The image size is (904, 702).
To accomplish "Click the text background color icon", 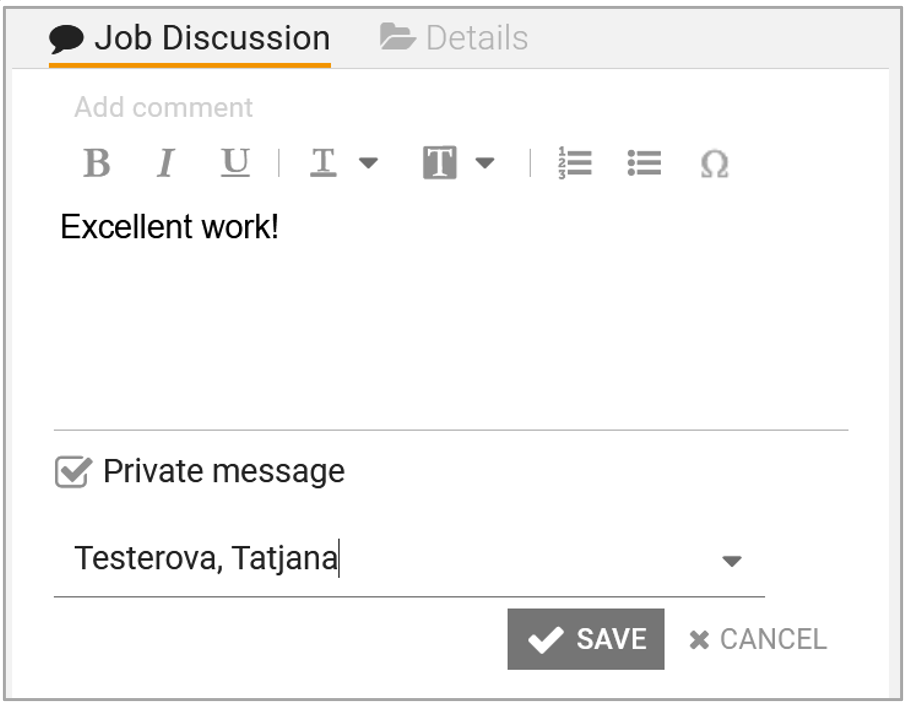I will coord(440,163).
